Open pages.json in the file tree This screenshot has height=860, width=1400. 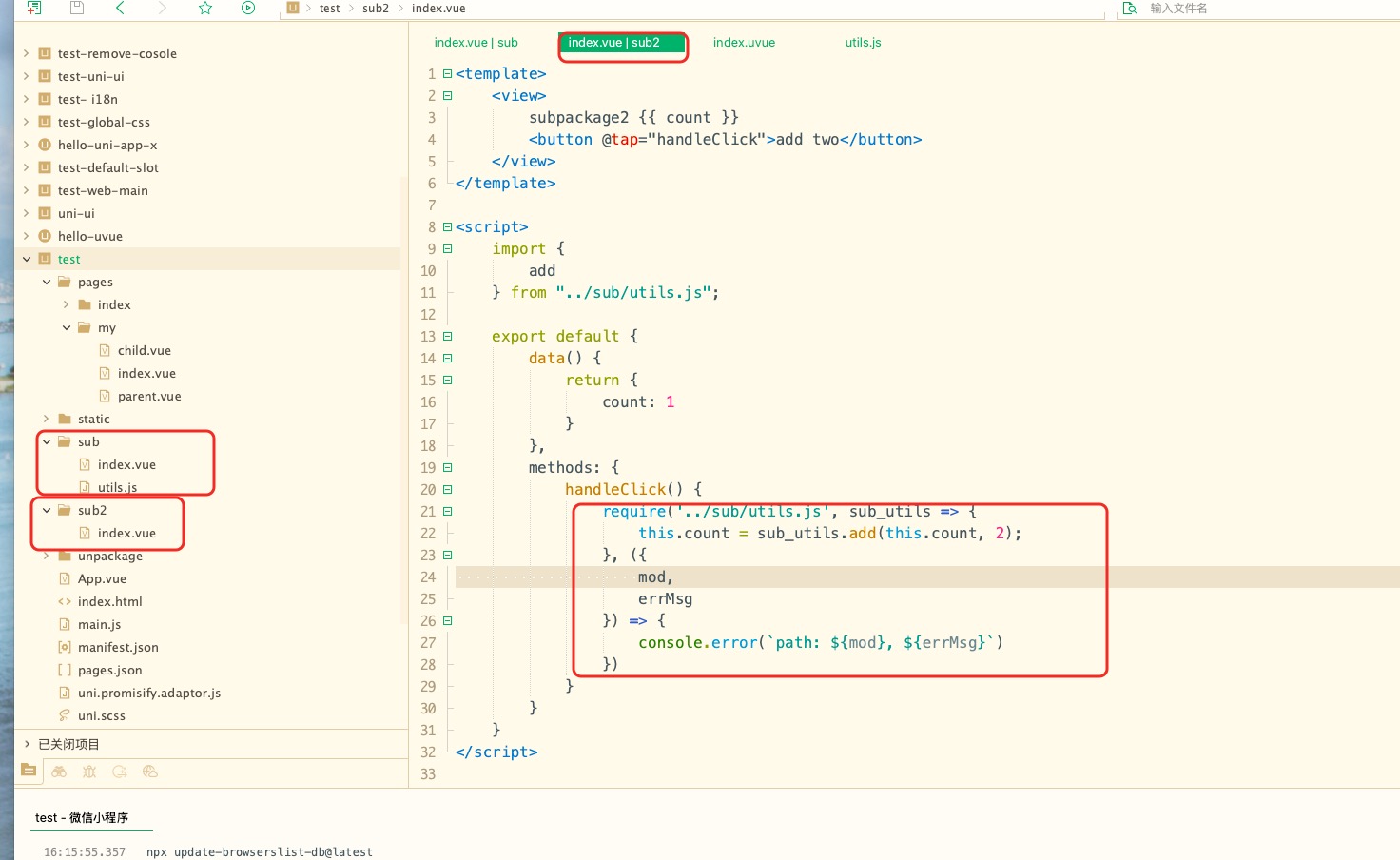click(109, 670)
